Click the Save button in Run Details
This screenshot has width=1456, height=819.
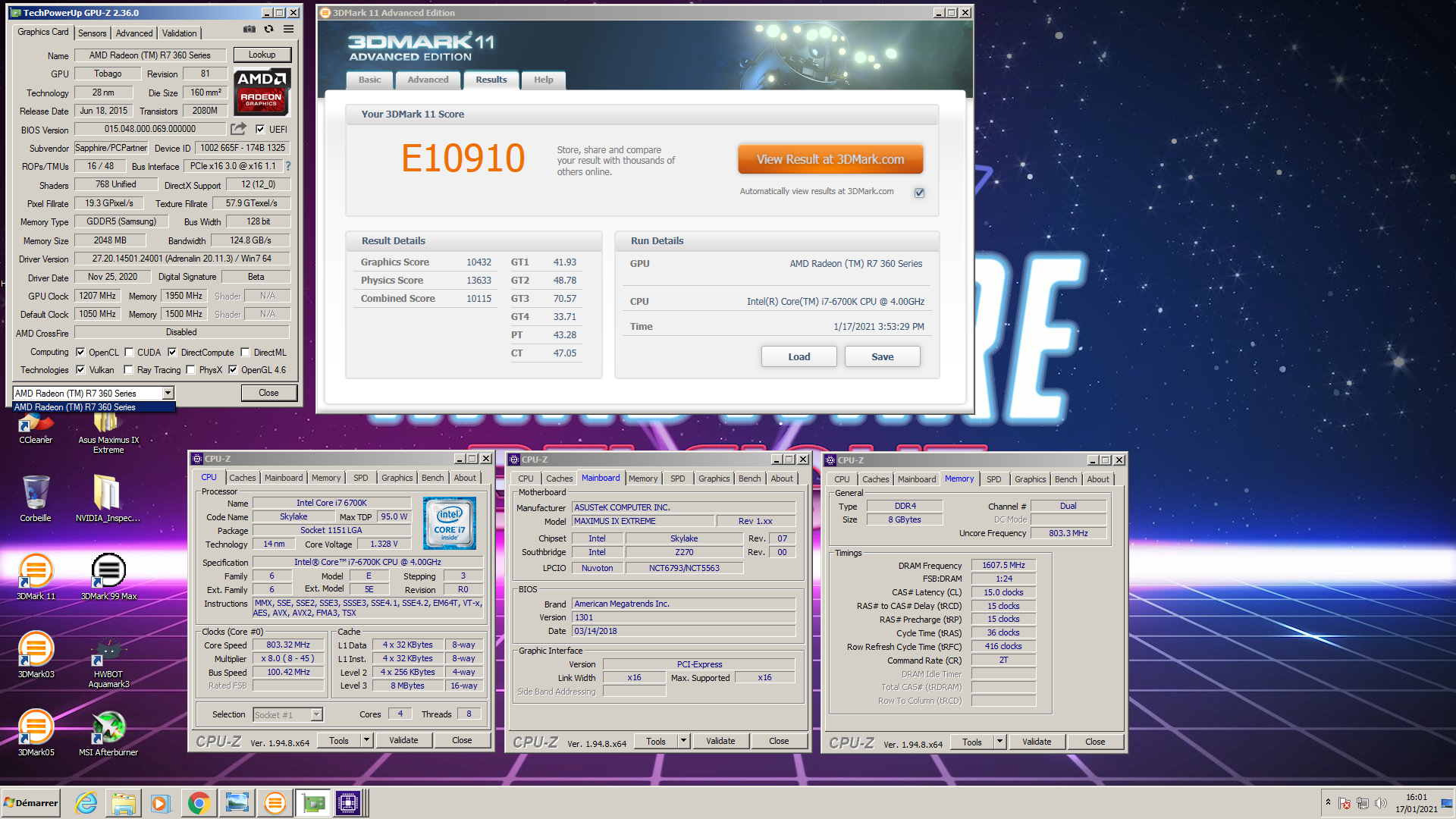point(882,356)
